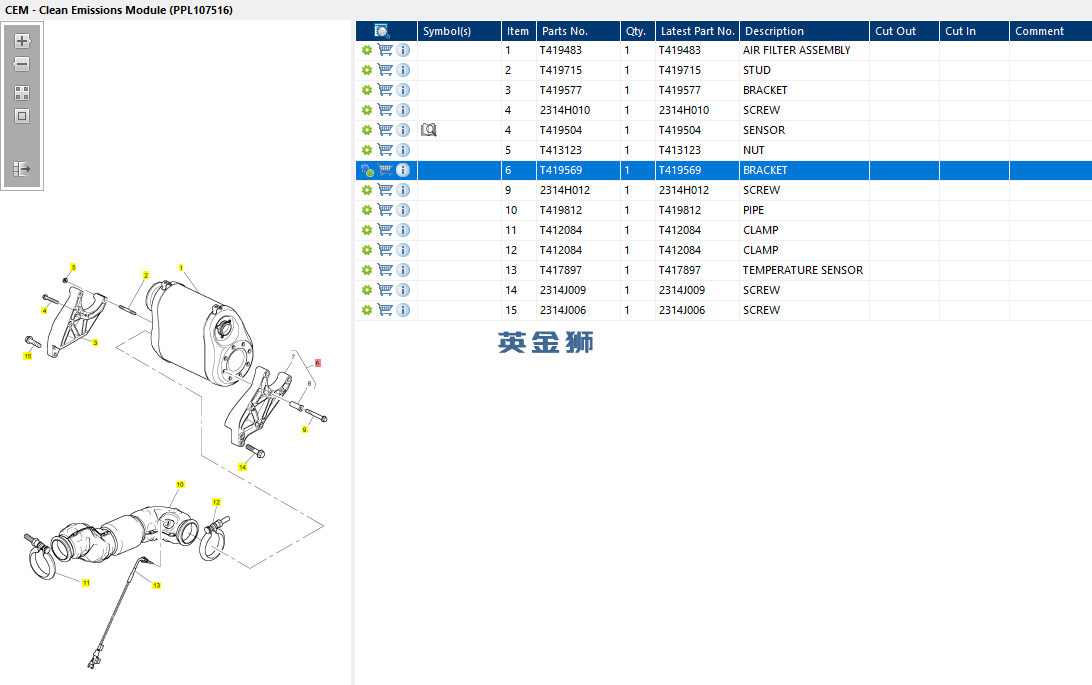1092x685 pixels.
Task: Sort by Description column header
Action: point(804,31)
